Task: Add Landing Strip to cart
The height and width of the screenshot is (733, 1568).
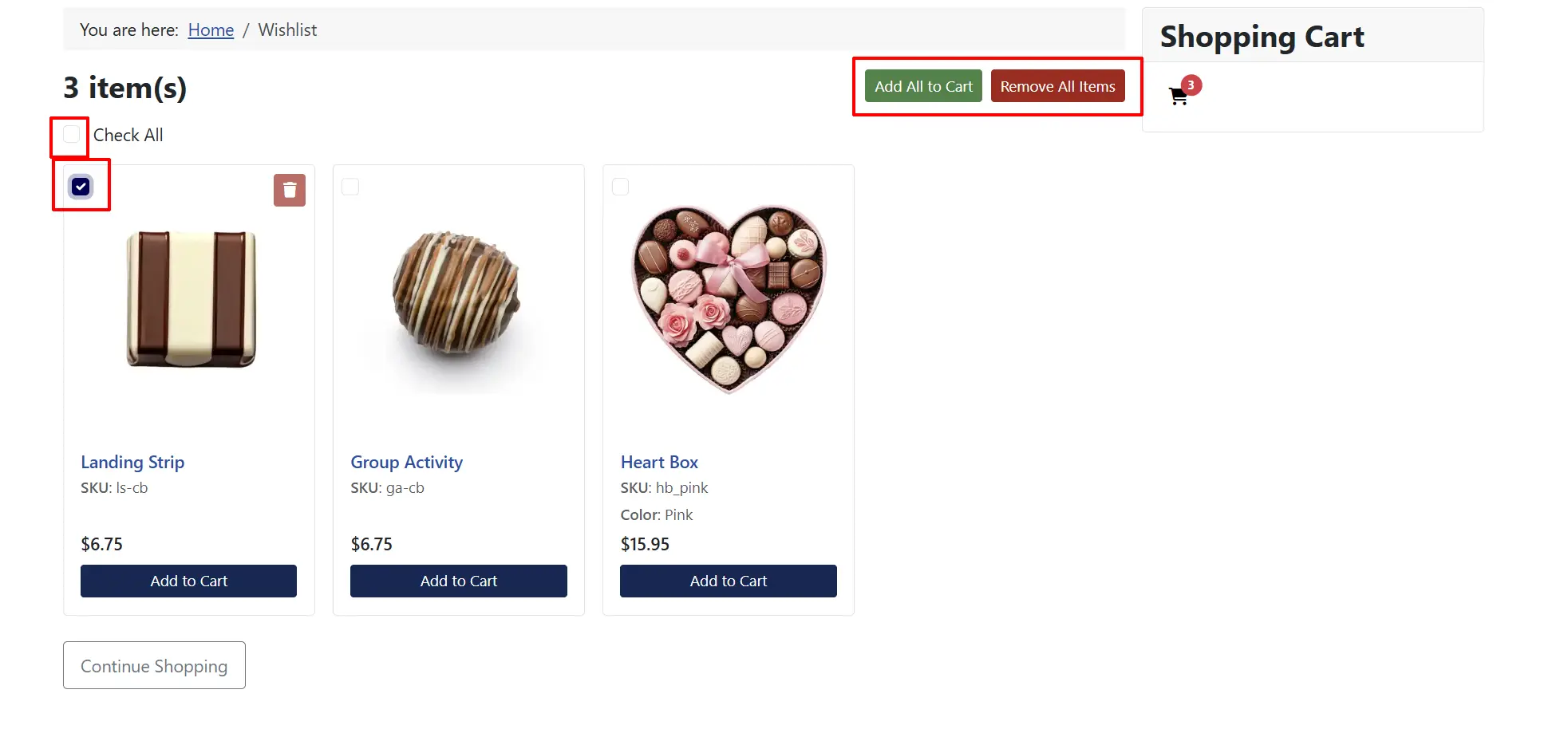Action: (188, 581)
